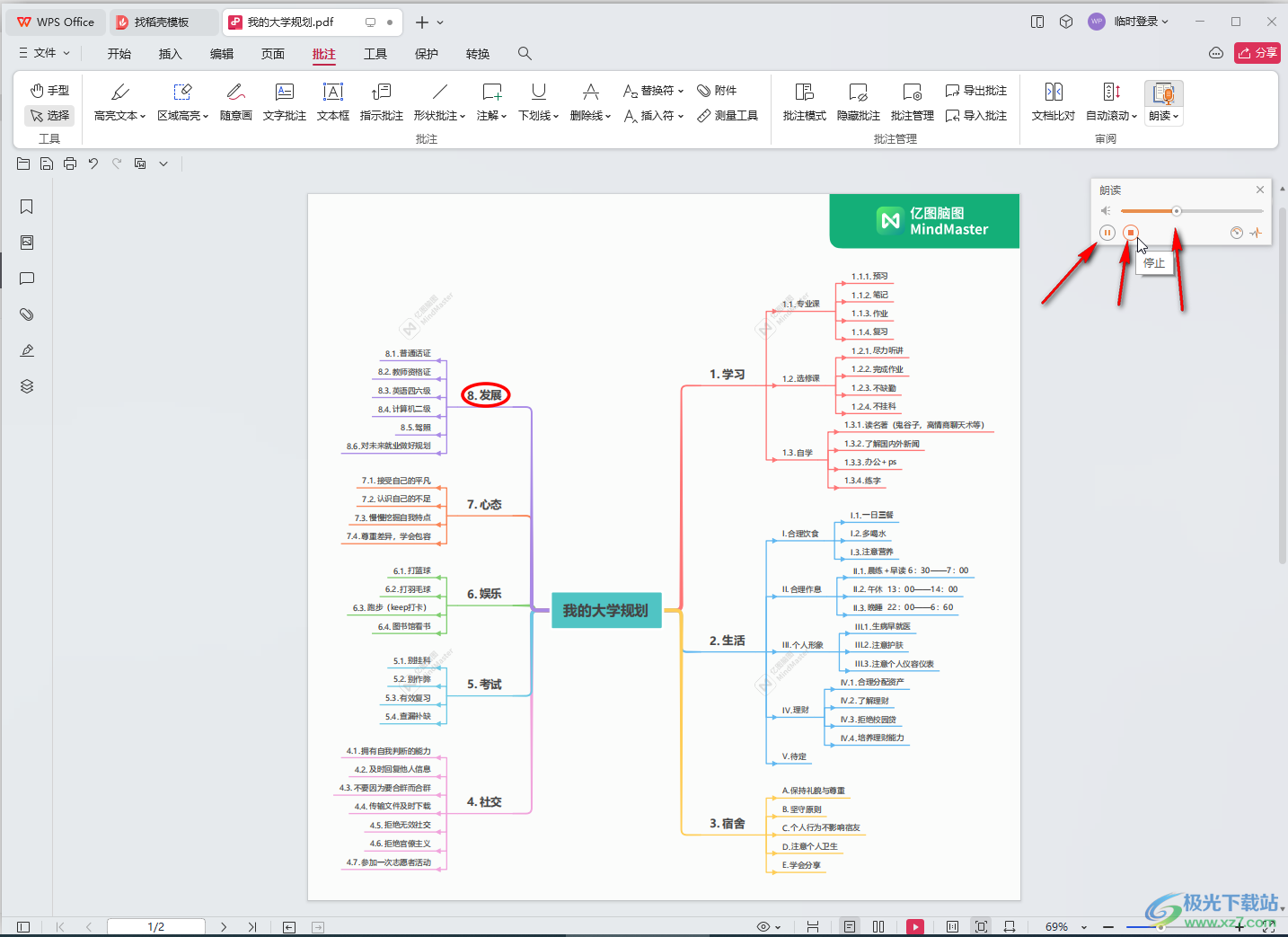Switch to the 保护 ribbon tab
1288x937 pixels.
click(x=427, y=54)
